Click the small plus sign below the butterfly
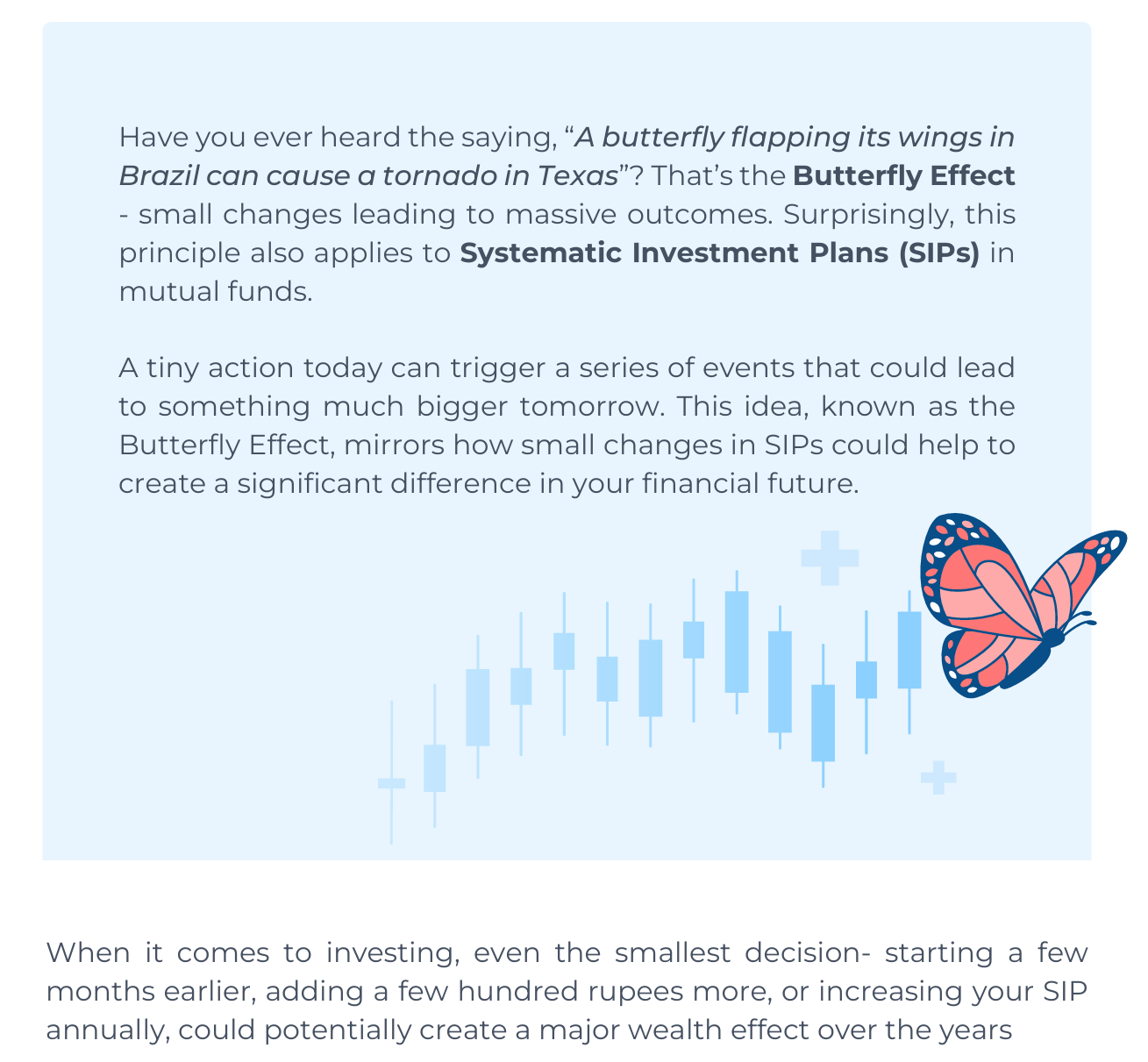1148x1062 pixels. pyautogui.click(x=938, y=777)
